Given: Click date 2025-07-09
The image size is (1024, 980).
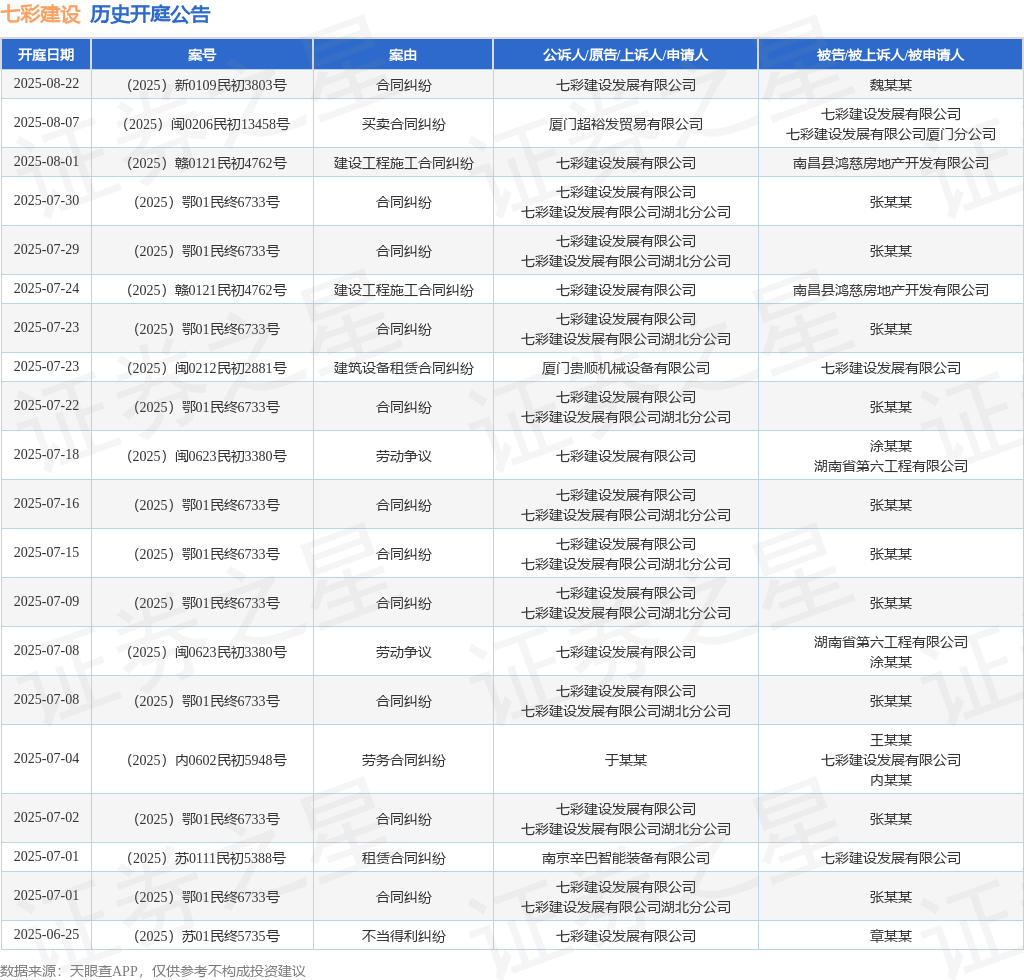Looking at the screenshot, I should click(x=46, y=601).
